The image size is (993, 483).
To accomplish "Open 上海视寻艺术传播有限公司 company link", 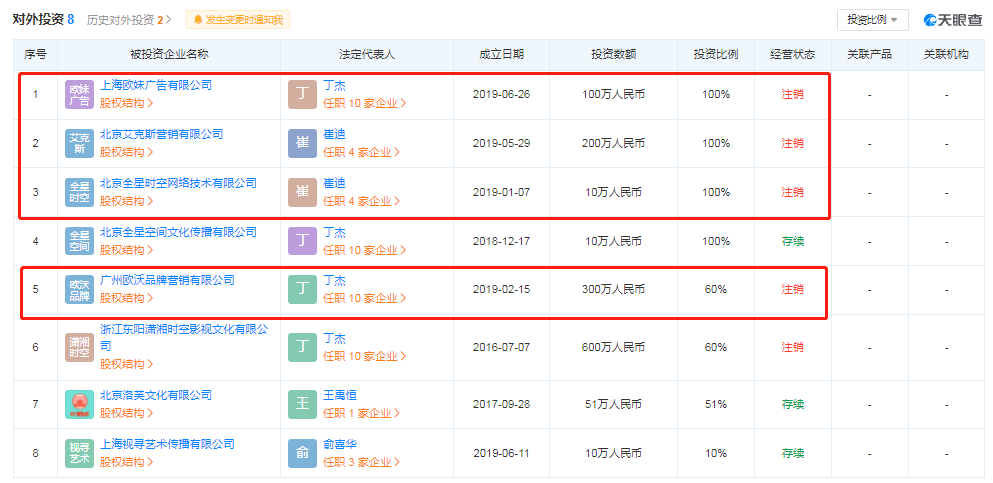I will tap(167, 444).
